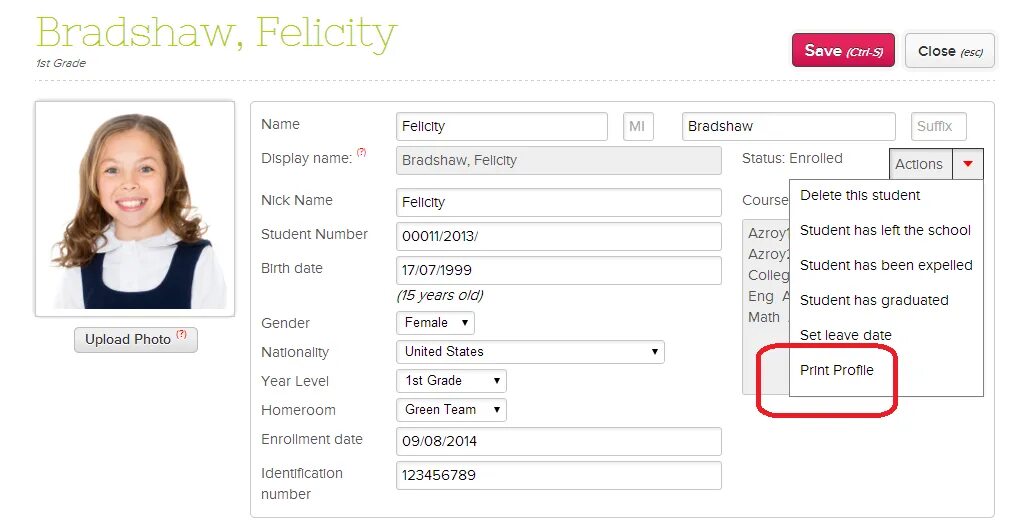This screenshot has width=1034, height=524.
Task: Click the help icon next to Display name
Action: [361, 152]
